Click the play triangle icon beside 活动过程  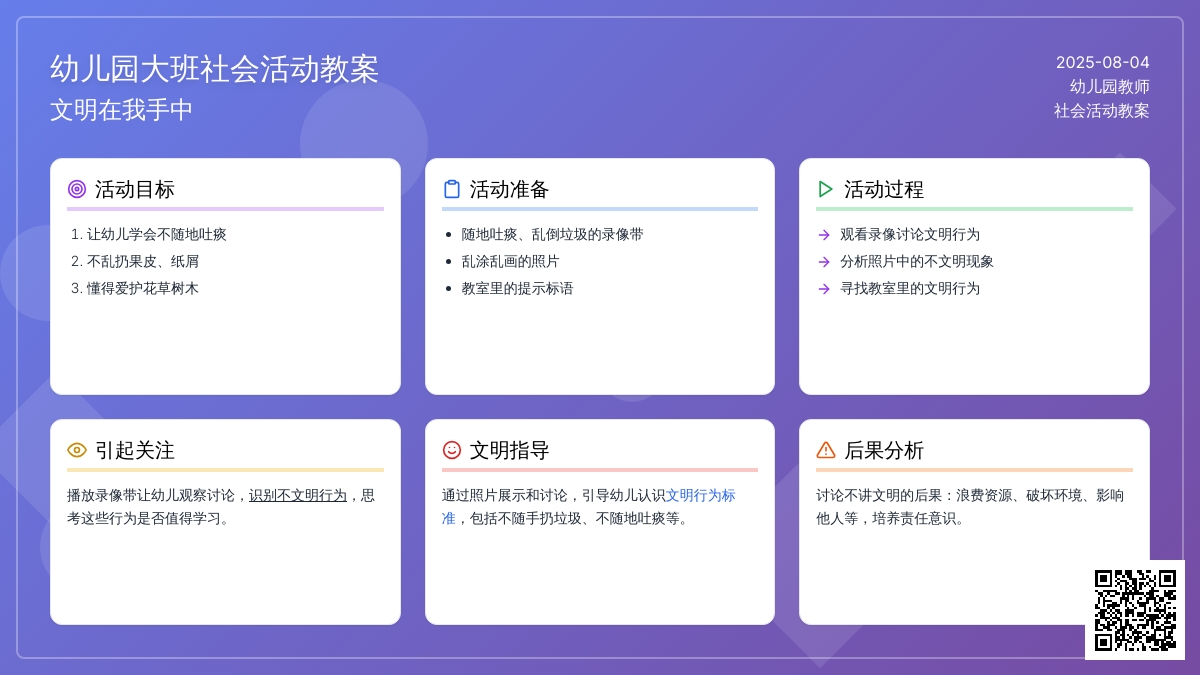coord(826,189)
